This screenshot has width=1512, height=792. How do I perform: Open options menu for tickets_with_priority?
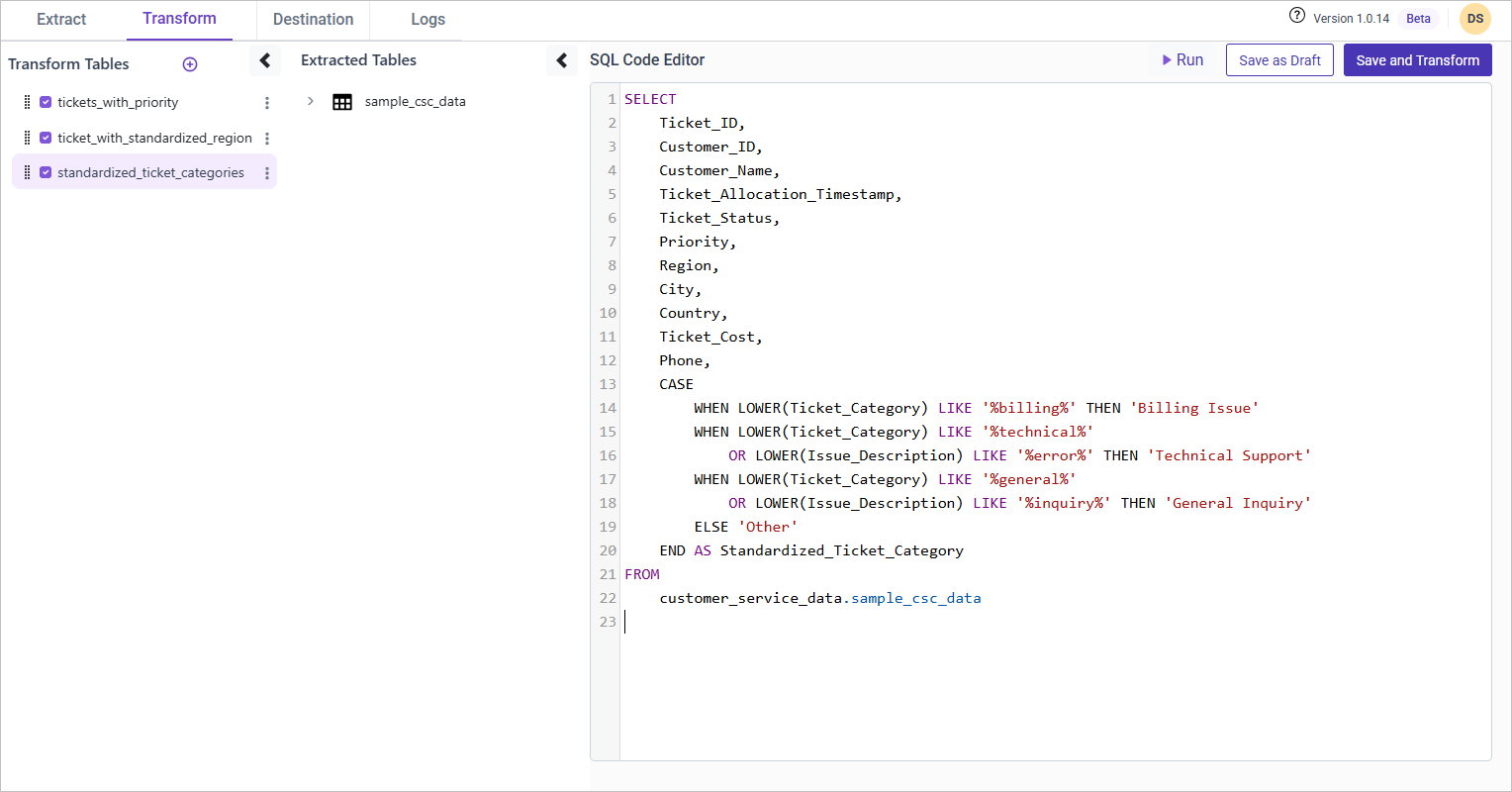[x=267, y=103]
